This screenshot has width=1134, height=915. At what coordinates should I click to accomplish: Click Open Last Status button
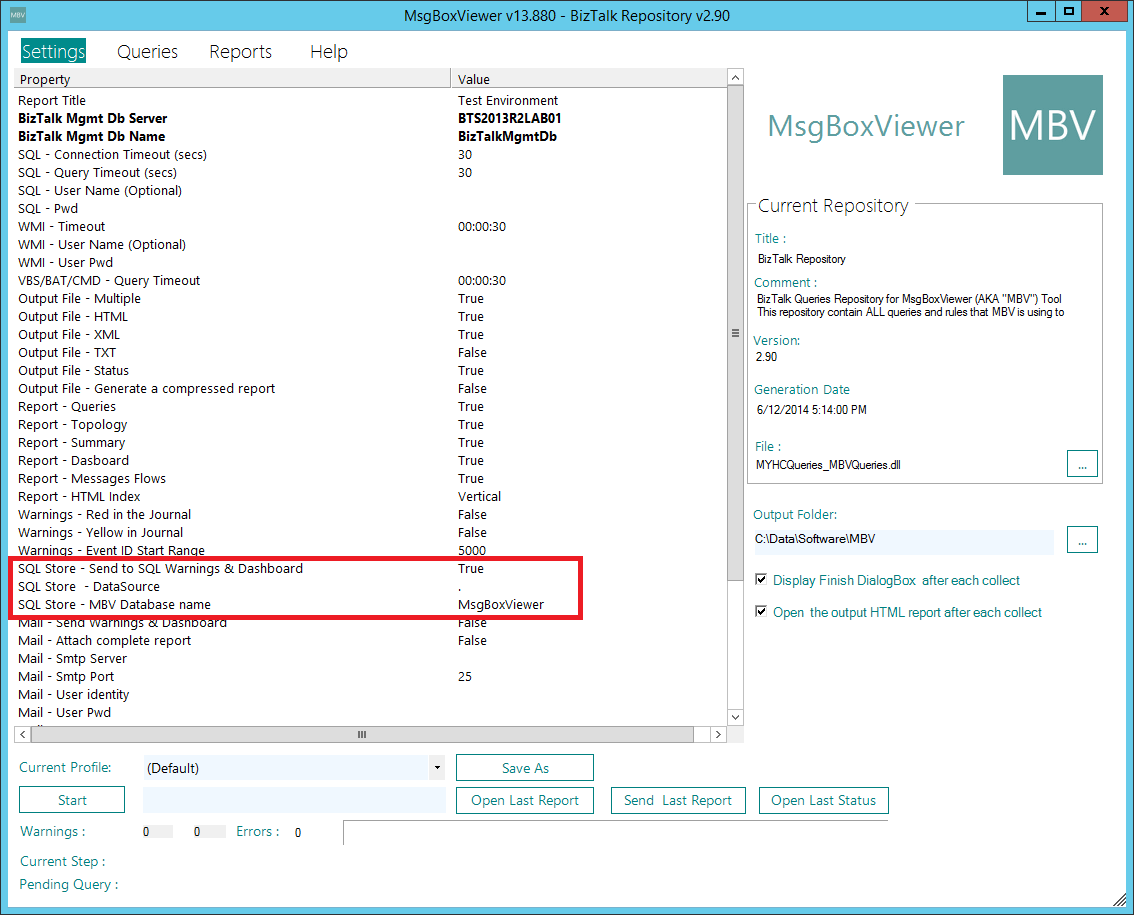tap(823, 800)
